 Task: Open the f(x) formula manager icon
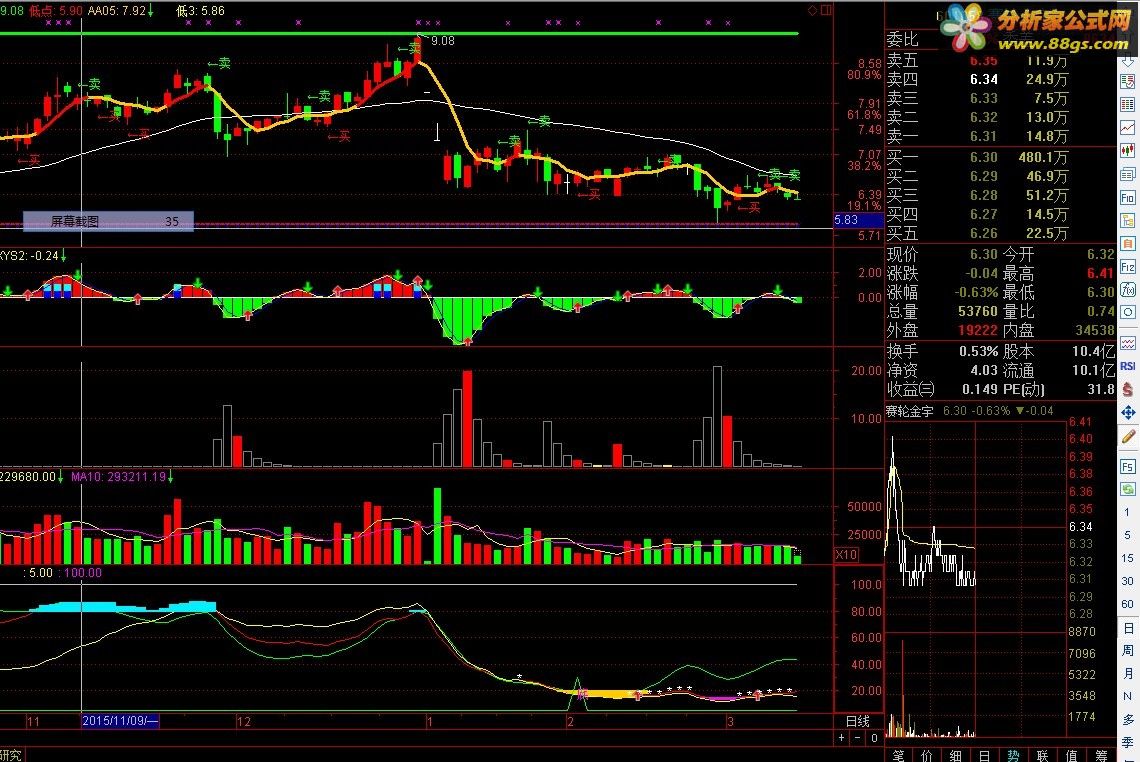[1128, 289]
